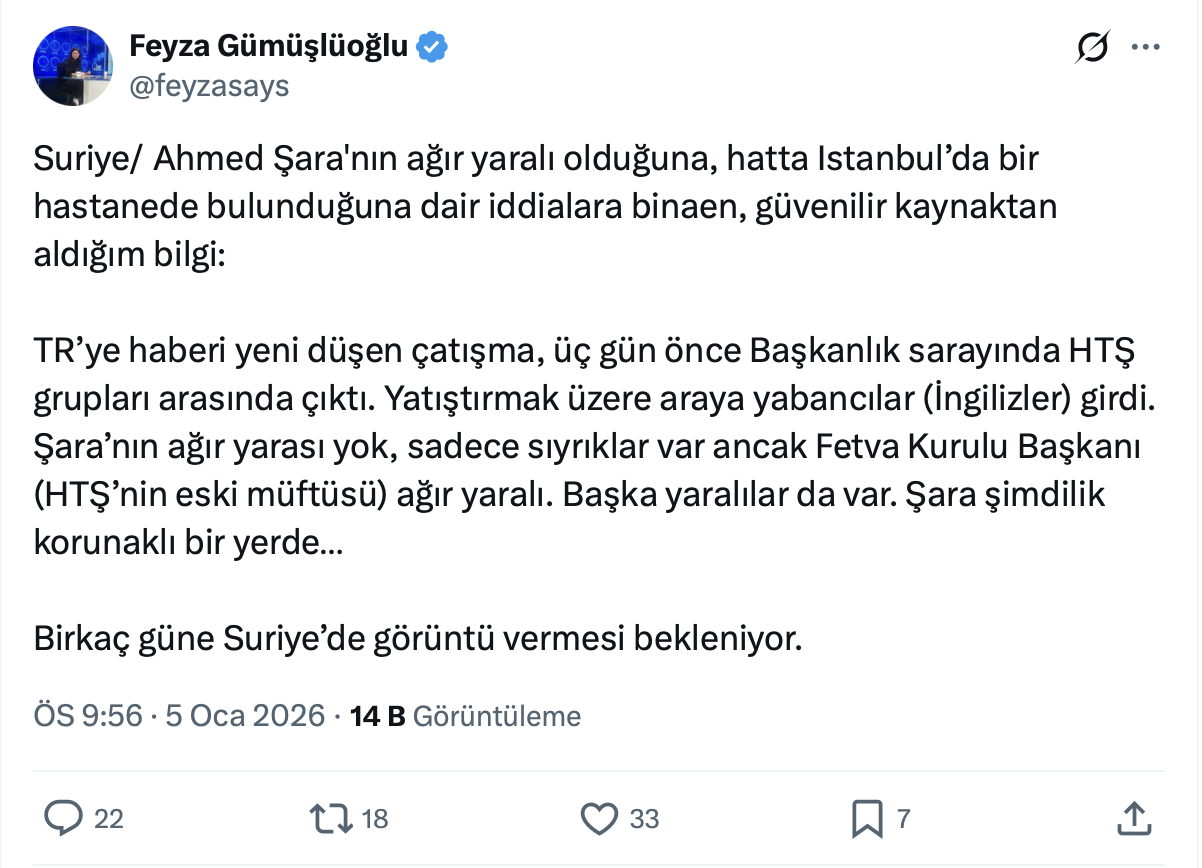
Task: Click the reply count 22
Action: pyautogui.click(x=109, y=820)
